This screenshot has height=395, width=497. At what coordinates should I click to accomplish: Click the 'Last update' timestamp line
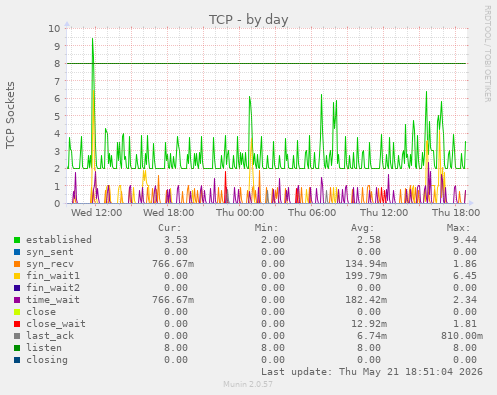pyautogui.click(x=372, y=372)
